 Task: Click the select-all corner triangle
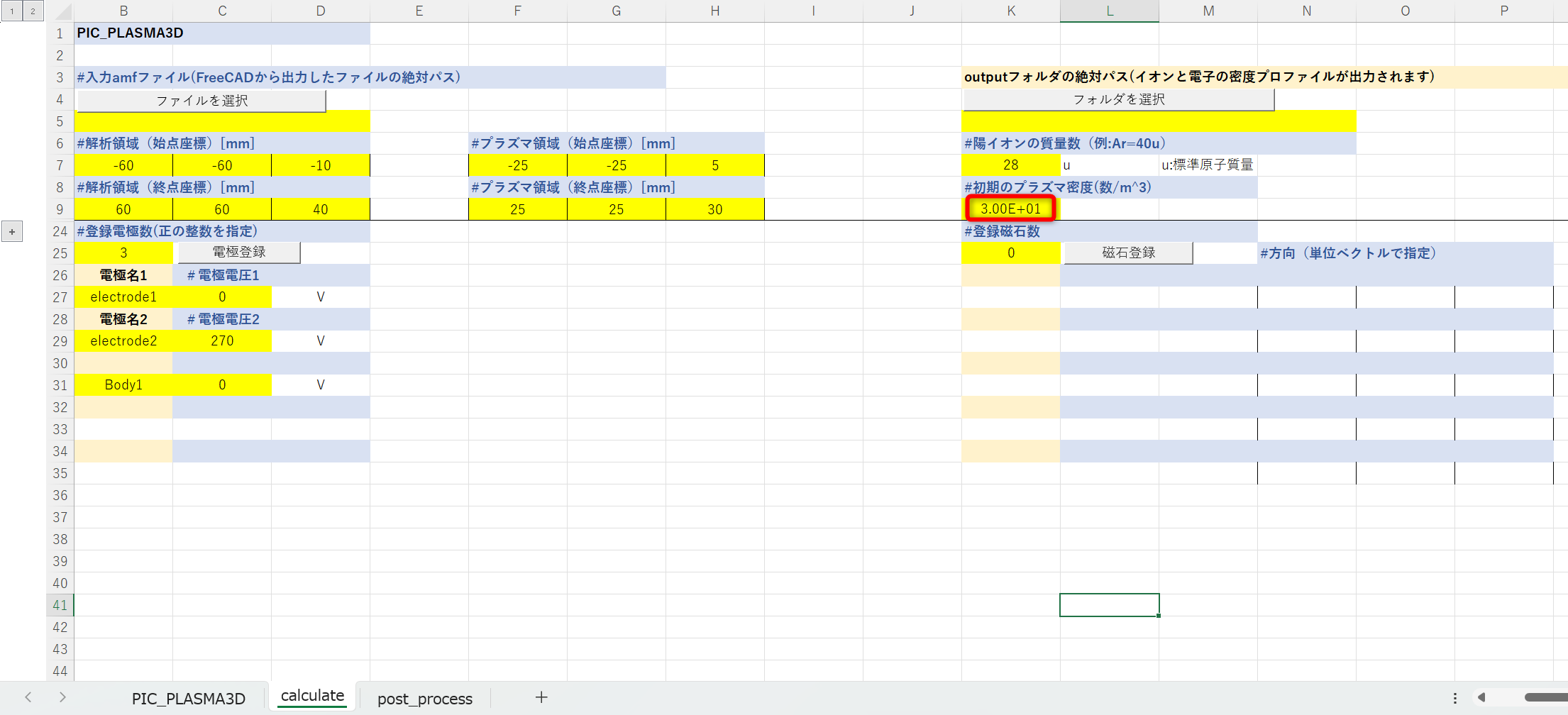pos(62,11)
